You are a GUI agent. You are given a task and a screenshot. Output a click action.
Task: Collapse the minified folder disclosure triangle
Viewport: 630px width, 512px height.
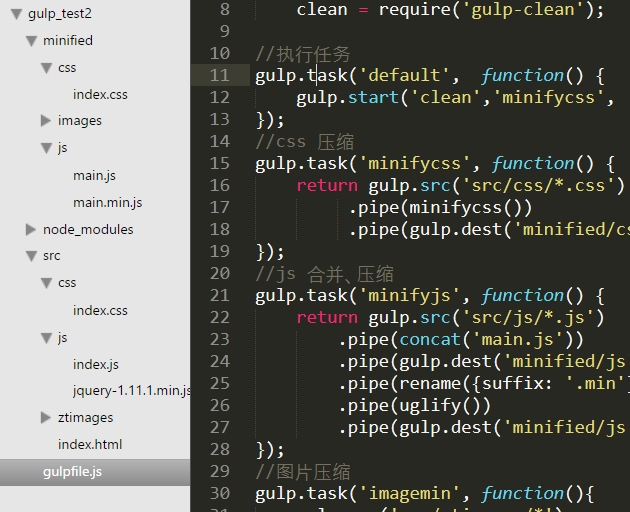coord(31,41)
